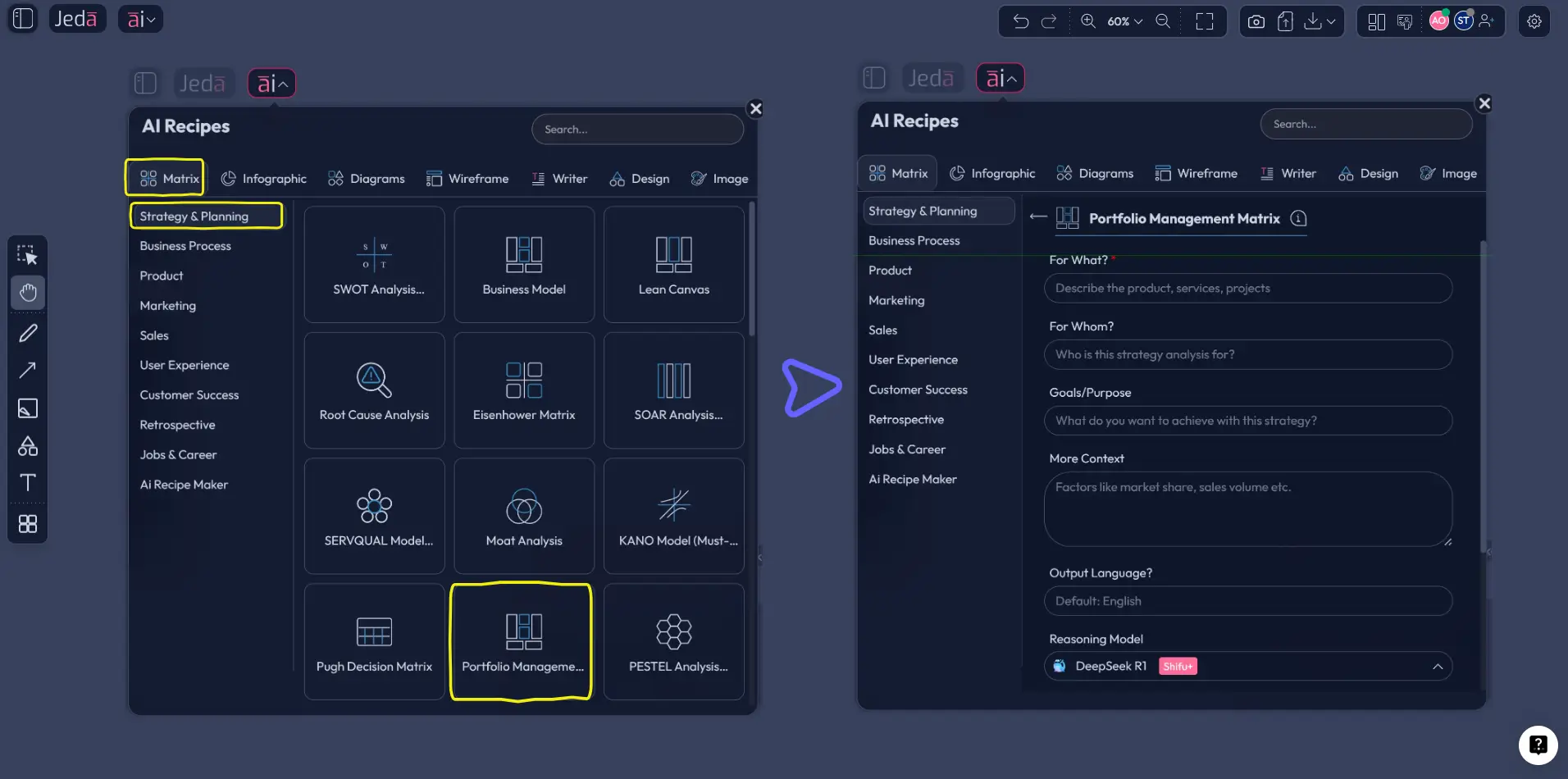Click the zoom in magnifier icon

pos(1088,21)
